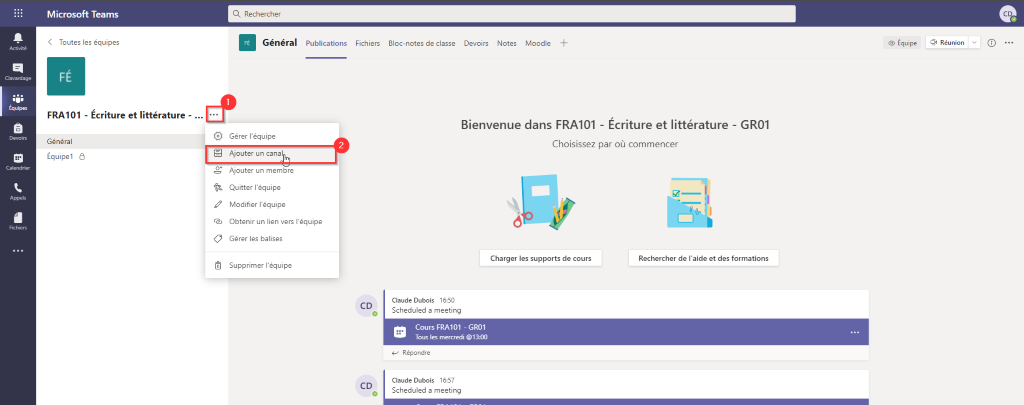Screen dimensions: 1024x405
Task: Open the Cours FRA101 - GR01 meeting card
Action: [x=626, y=332]
